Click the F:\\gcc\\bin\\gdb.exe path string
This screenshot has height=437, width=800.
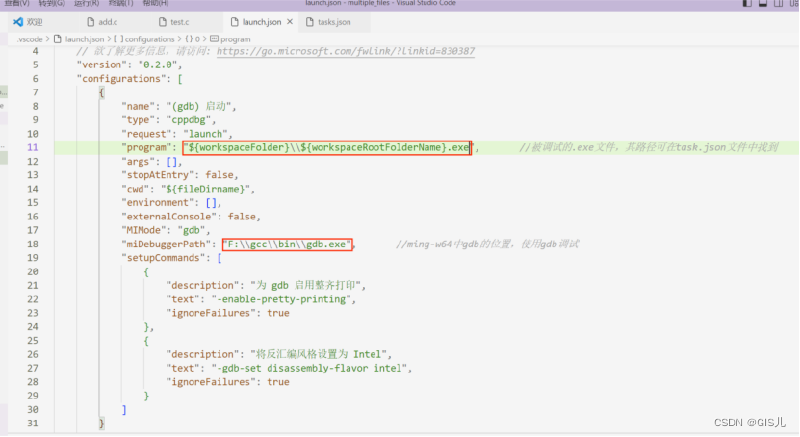[x=287, y=244]
